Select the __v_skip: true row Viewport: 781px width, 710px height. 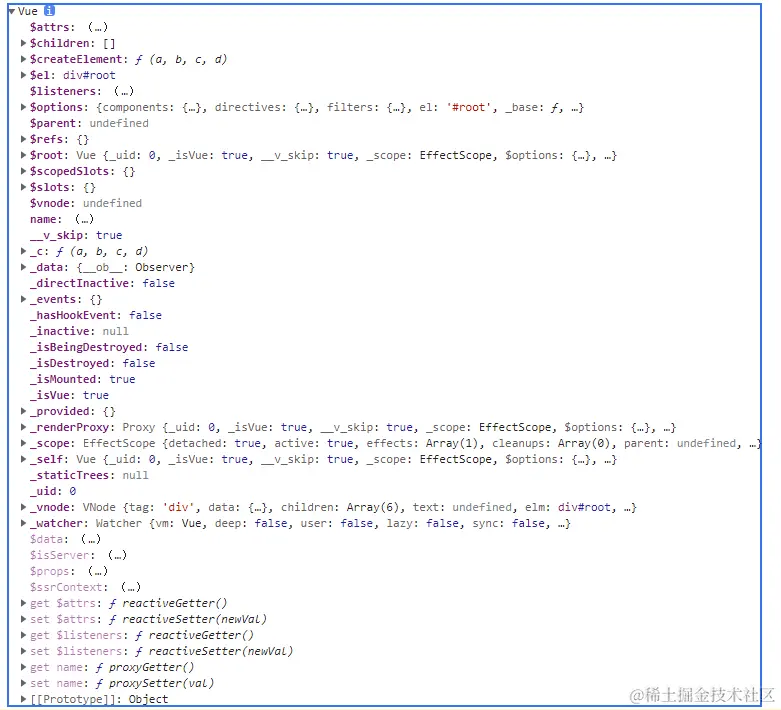click(76, 235)
